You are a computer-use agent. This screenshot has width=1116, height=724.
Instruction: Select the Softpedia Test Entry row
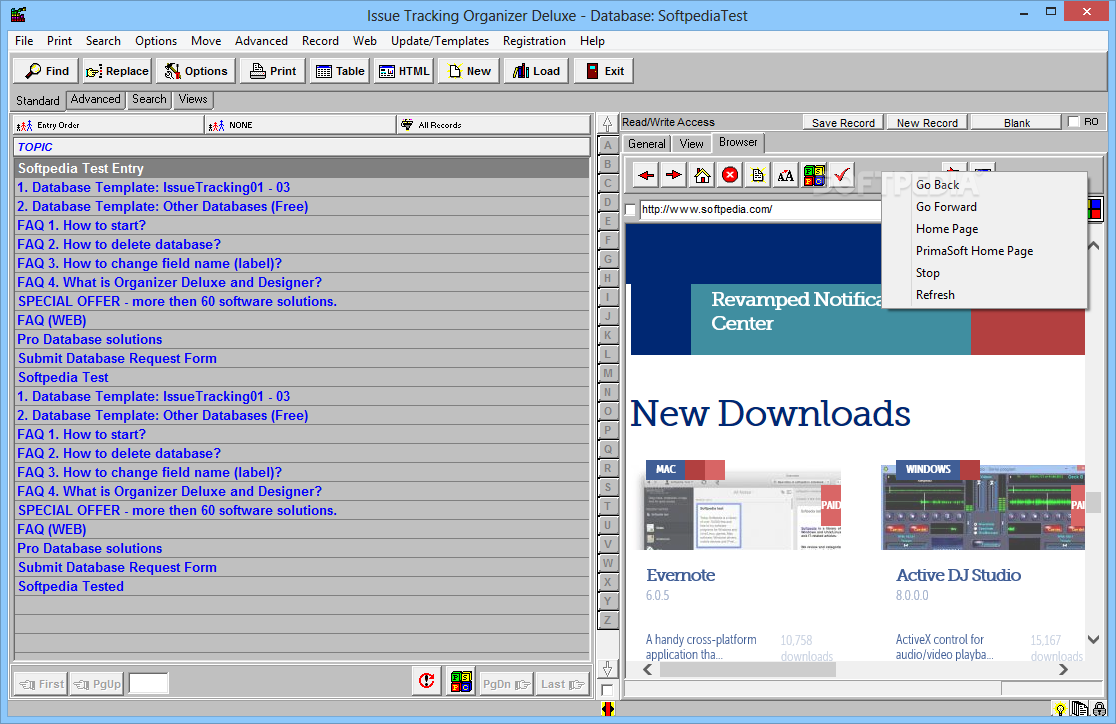pyautogui.click(x=302, y=169)
